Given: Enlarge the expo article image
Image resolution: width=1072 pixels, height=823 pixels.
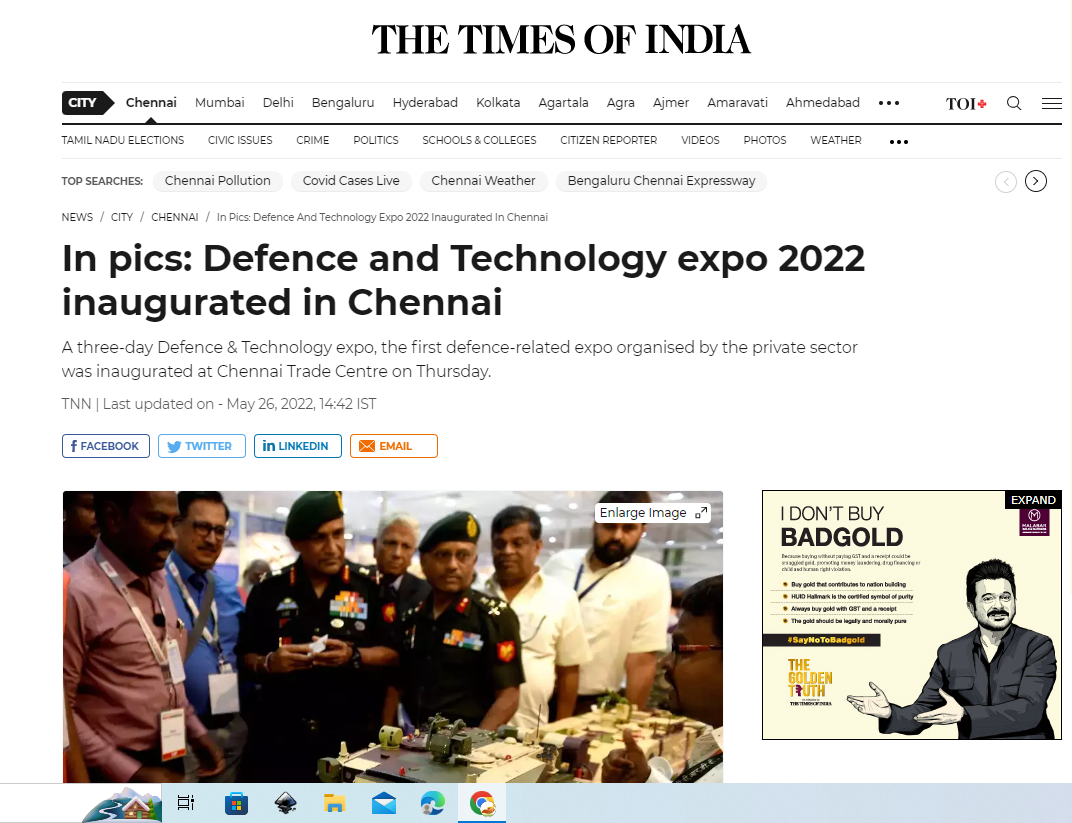Looking at the screenshot, I should click(x=654, y=513).
